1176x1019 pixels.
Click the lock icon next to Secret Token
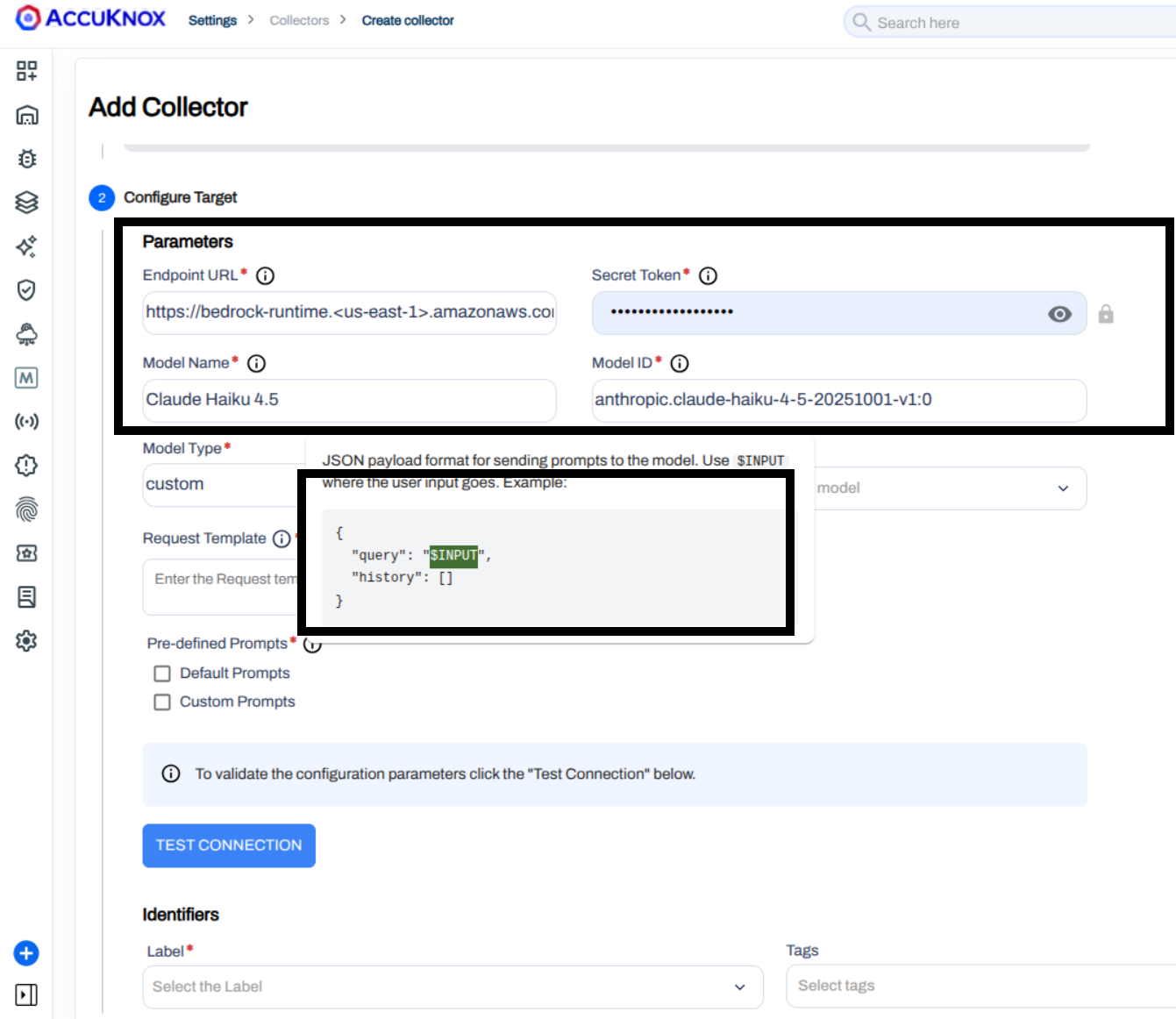coord(1106,314)
